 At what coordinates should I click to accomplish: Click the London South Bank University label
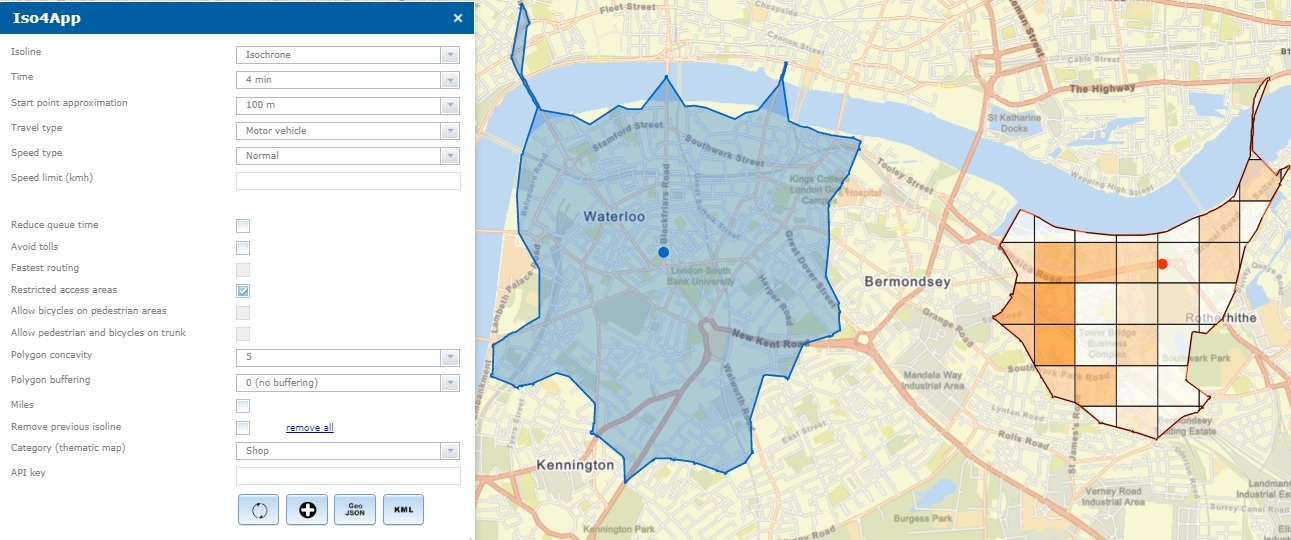tap(701, 277)
